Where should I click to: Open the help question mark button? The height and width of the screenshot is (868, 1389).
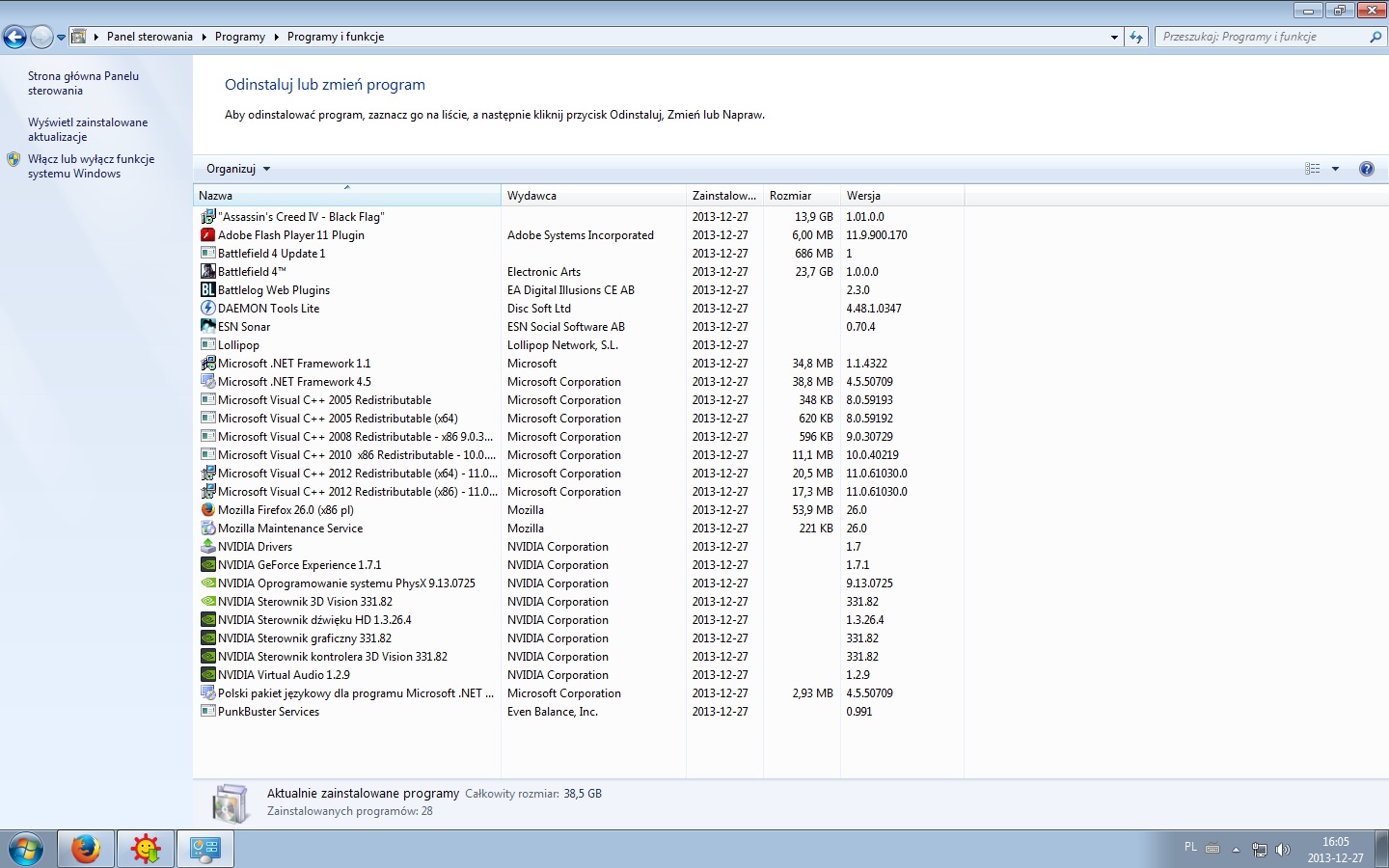tap(1367, 169)
